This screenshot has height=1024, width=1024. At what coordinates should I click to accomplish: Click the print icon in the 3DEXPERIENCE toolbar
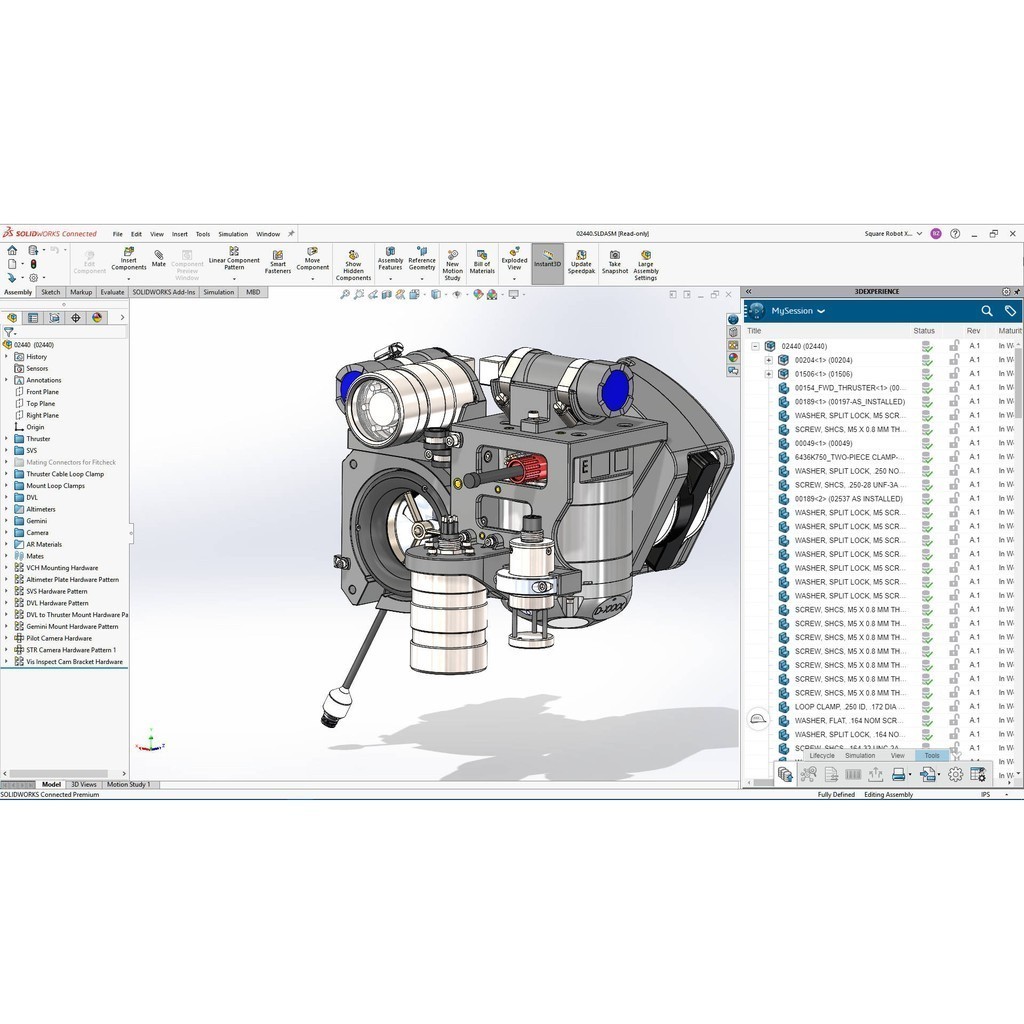pyautogui.click(x=898, y=774)
